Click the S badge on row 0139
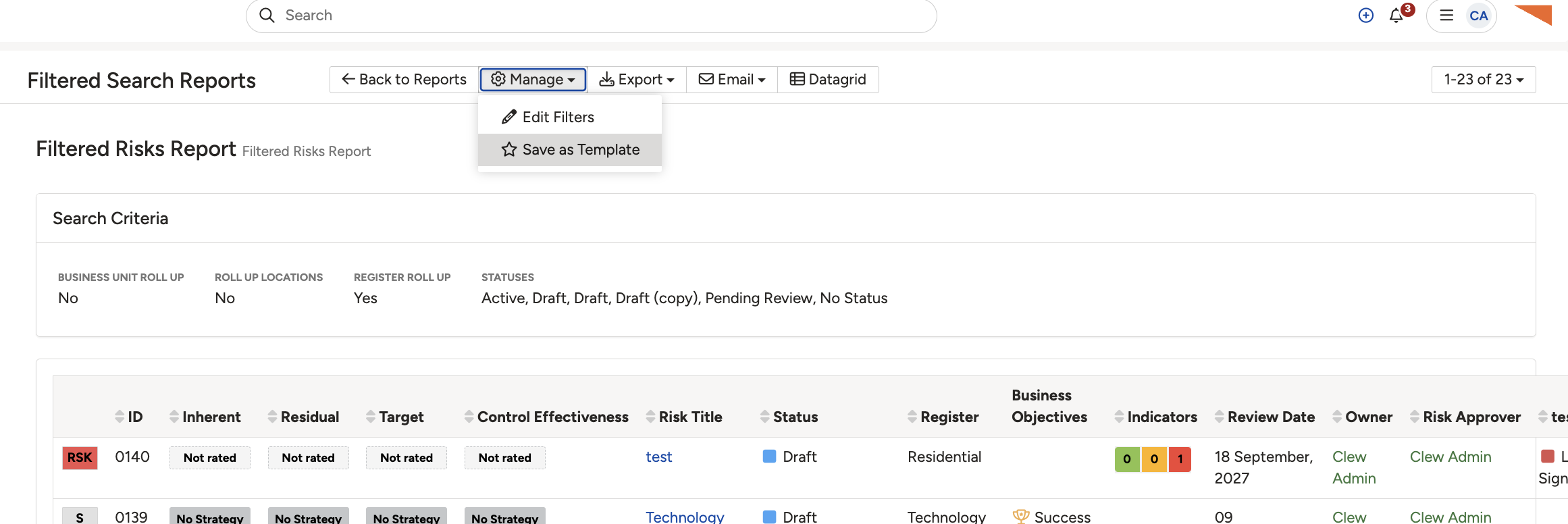 point(80,516)
